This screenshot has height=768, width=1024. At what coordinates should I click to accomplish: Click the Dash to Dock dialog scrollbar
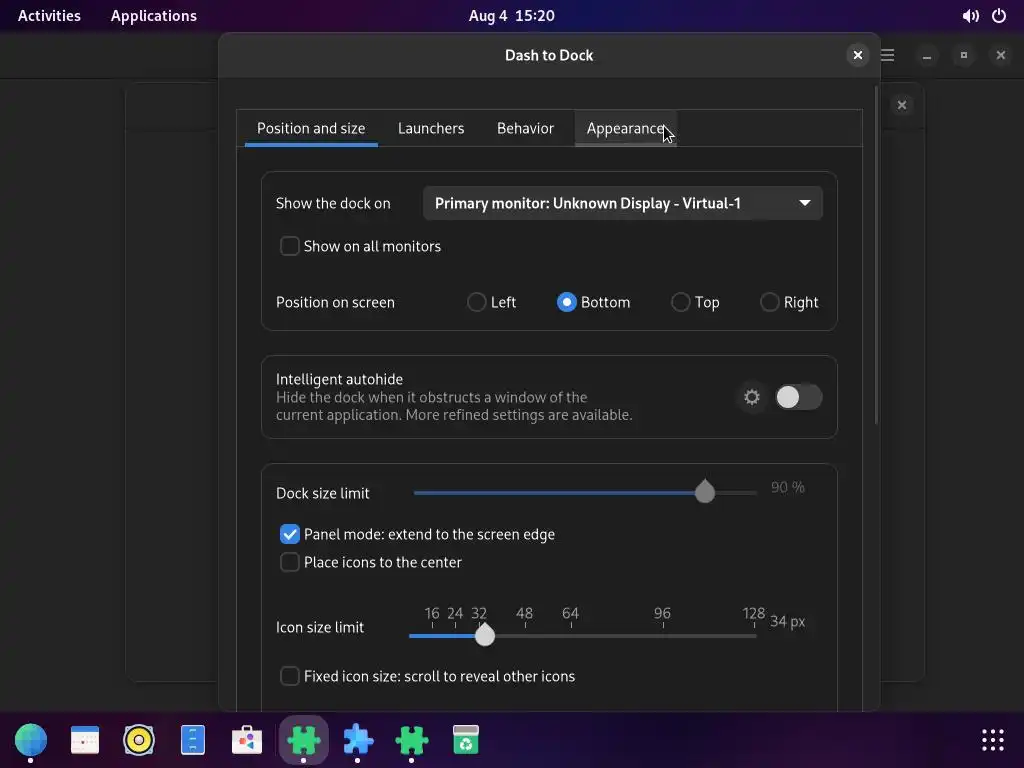876,255
